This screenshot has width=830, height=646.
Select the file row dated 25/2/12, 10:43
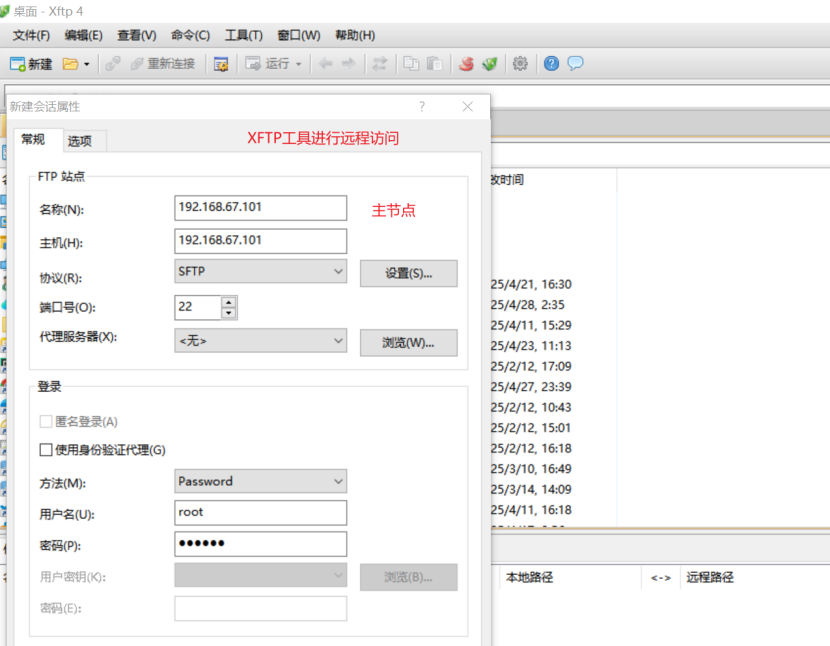[x=531, y=407]
